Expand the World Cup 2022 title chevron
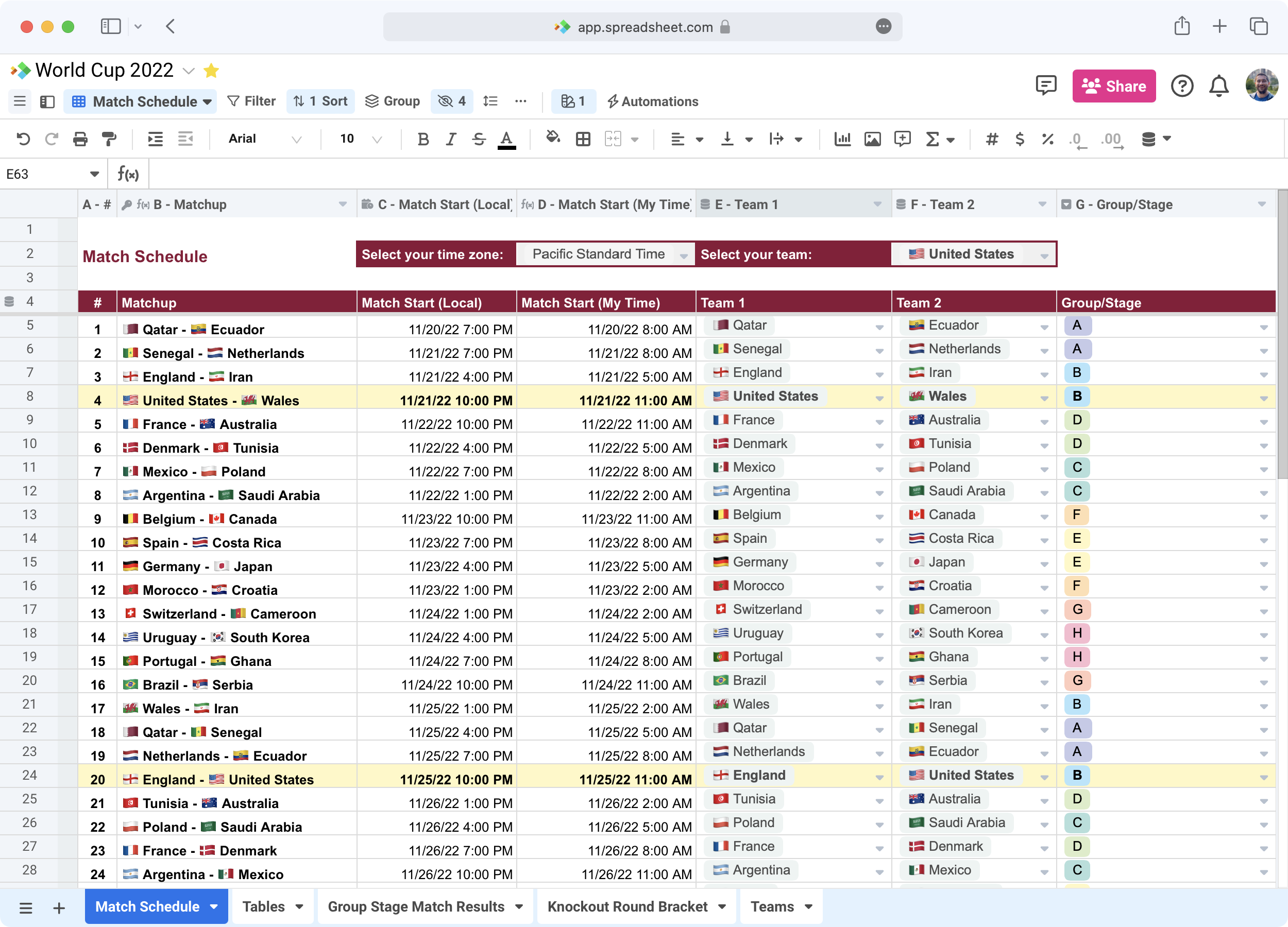 tap(189, 71)
